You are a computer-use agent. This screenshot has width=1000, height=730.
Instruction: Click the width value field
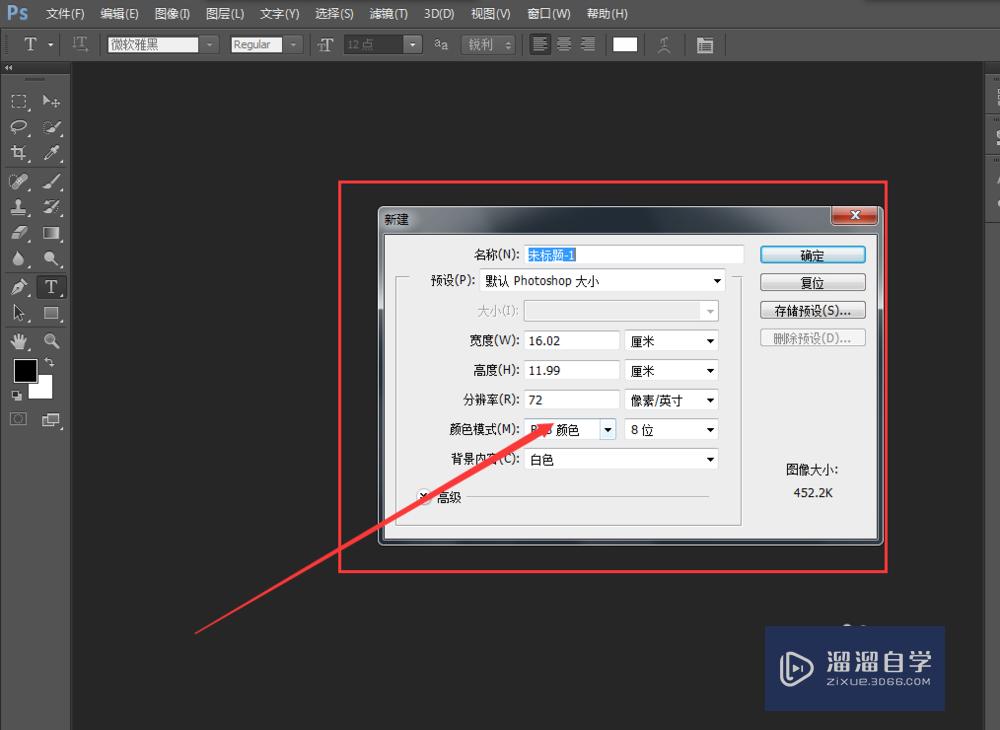(571, 340)
